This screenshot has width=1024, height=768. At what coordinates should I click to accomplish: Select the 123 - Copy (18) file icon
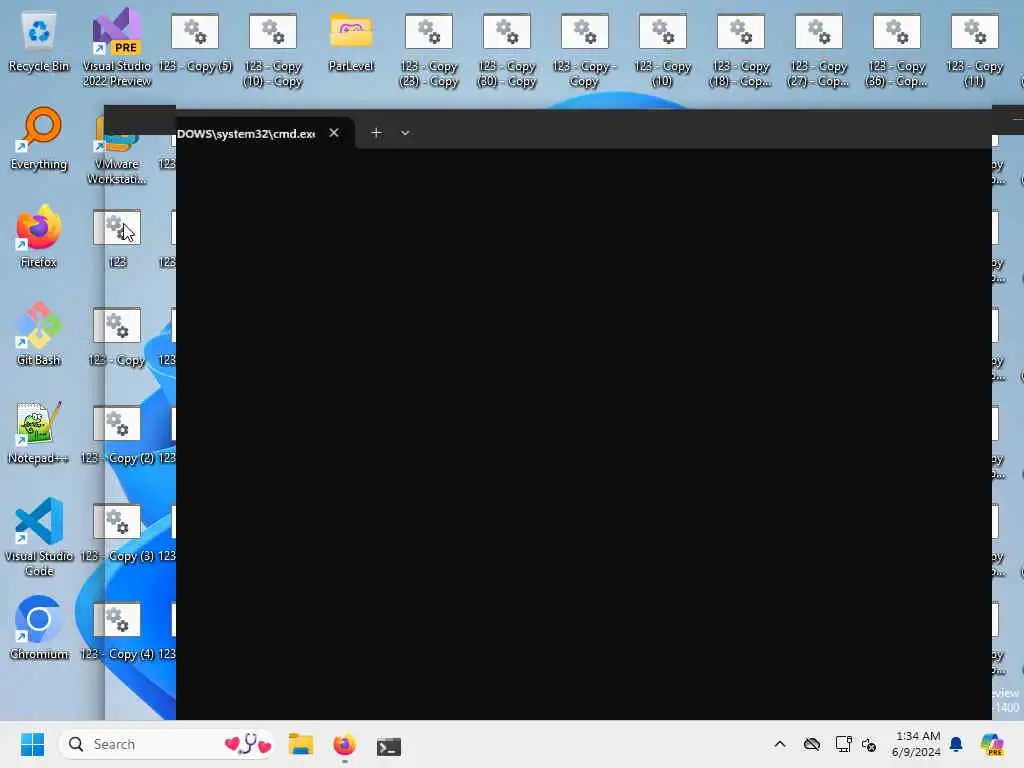tap(741, 50)
